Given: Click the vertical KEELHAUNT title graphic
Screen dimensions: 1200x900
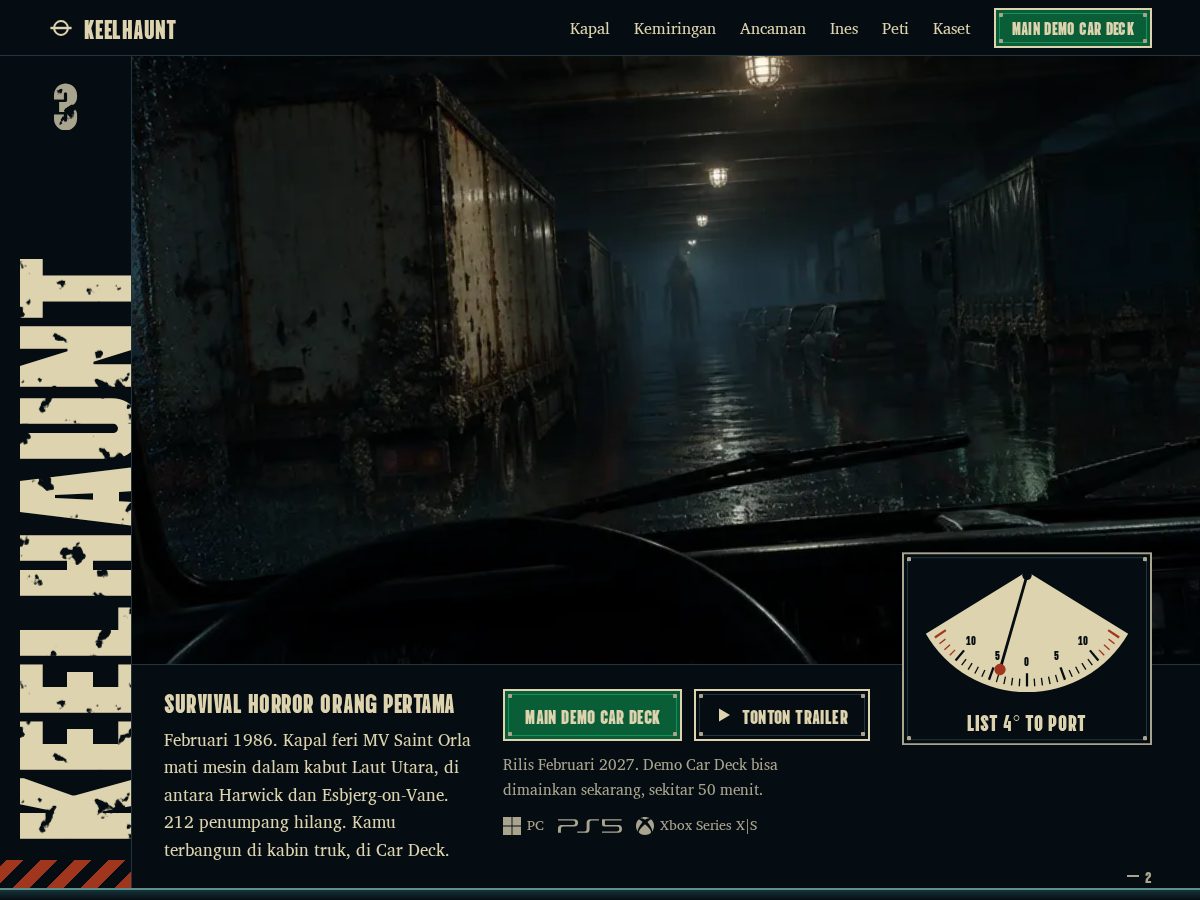Looking at the screenshot, I should coord(76,548).
